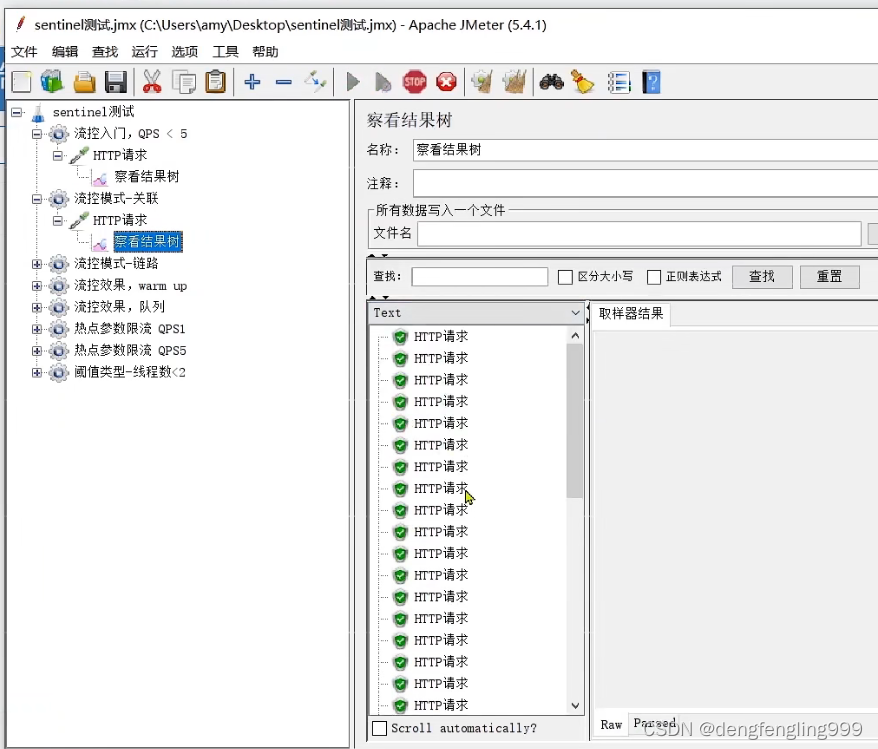Click the Reset Search broom icon

[583, 82]
